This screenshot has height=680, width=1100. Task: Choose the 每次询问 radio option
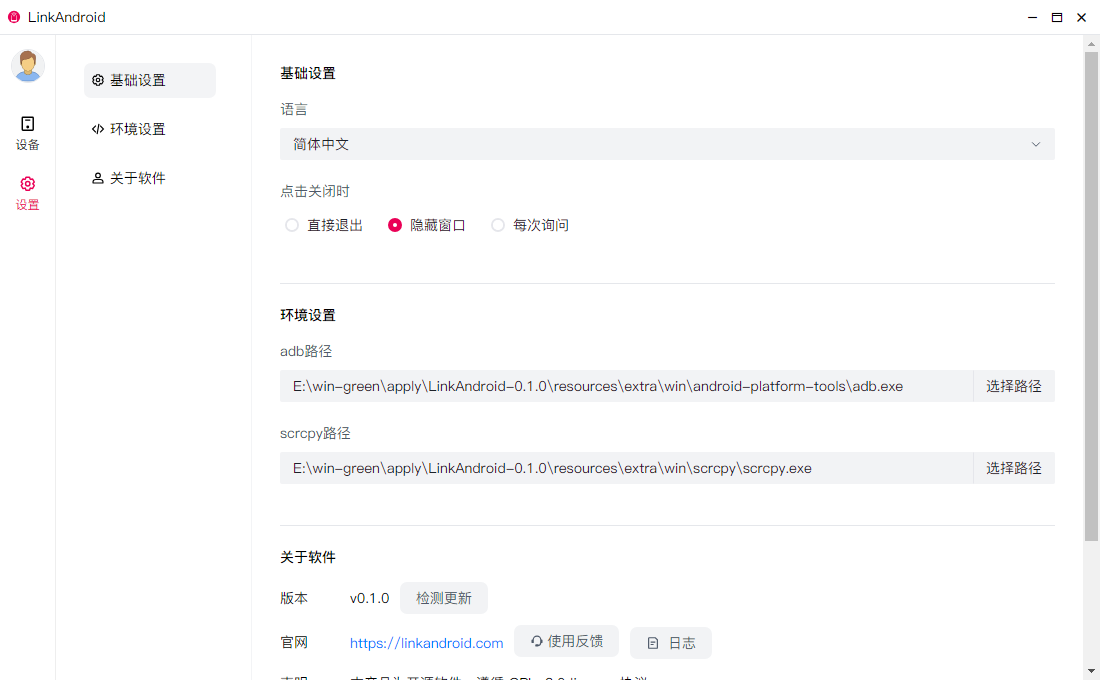(x=498, y=225)
